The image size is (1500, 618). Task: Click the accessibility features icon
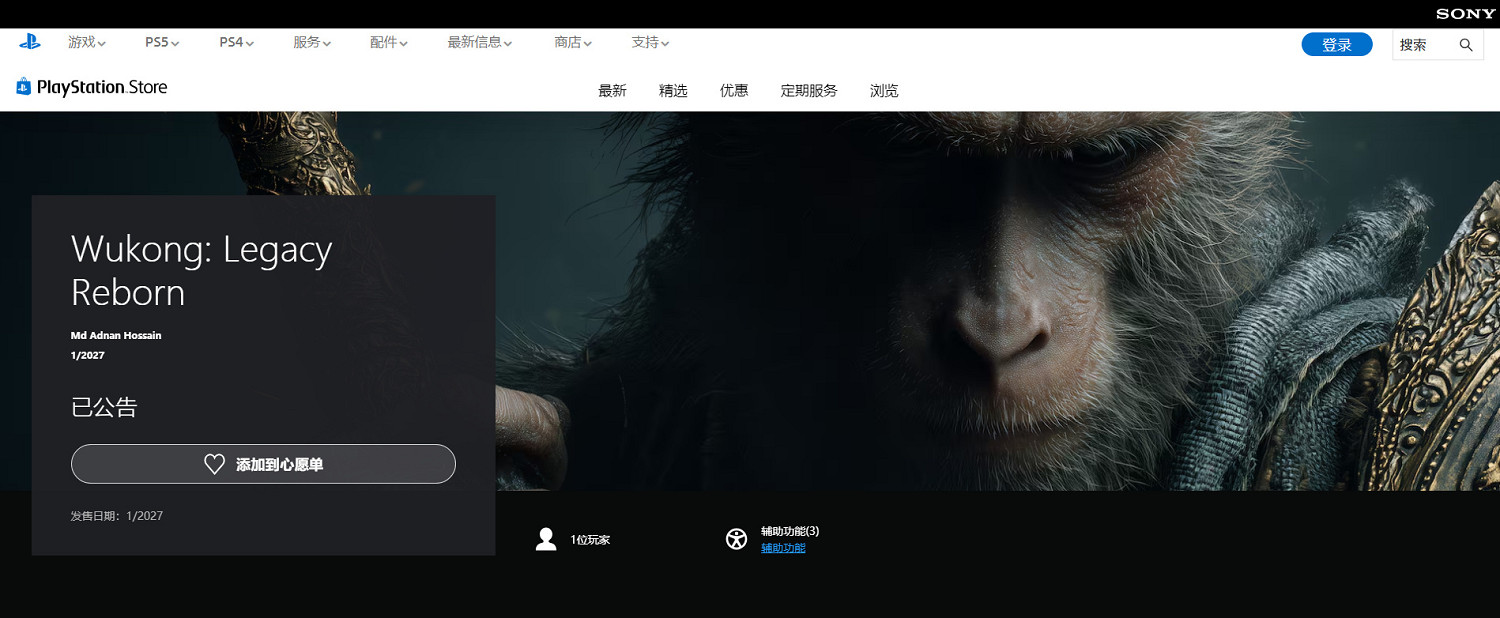coord(736,539)
